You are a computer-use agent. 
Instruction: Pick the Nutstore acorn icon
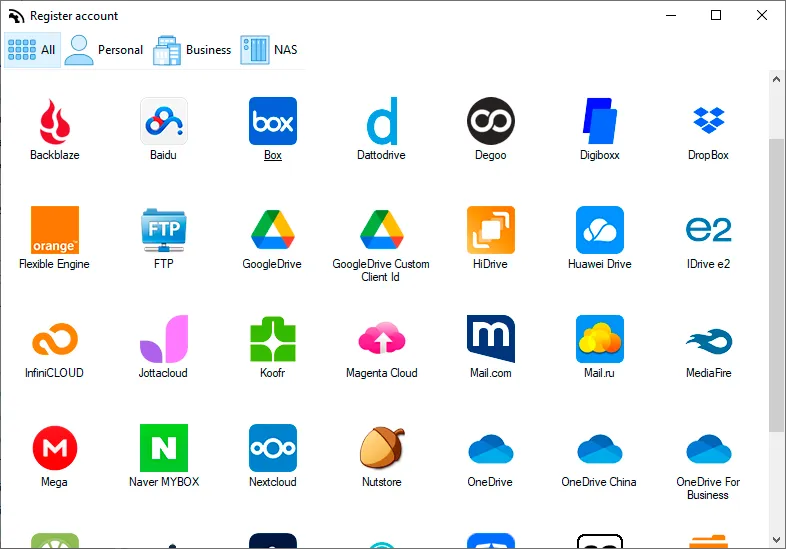pyautogui.click(x=382, y=447)
